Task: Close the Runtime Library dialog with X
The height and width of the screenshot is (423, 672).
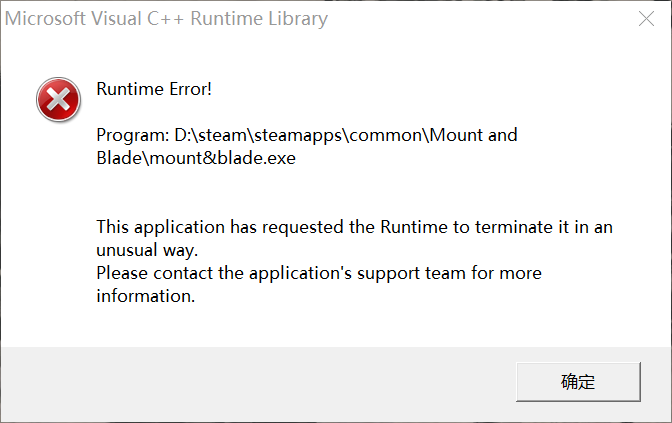Action: [x=646, y=18]
